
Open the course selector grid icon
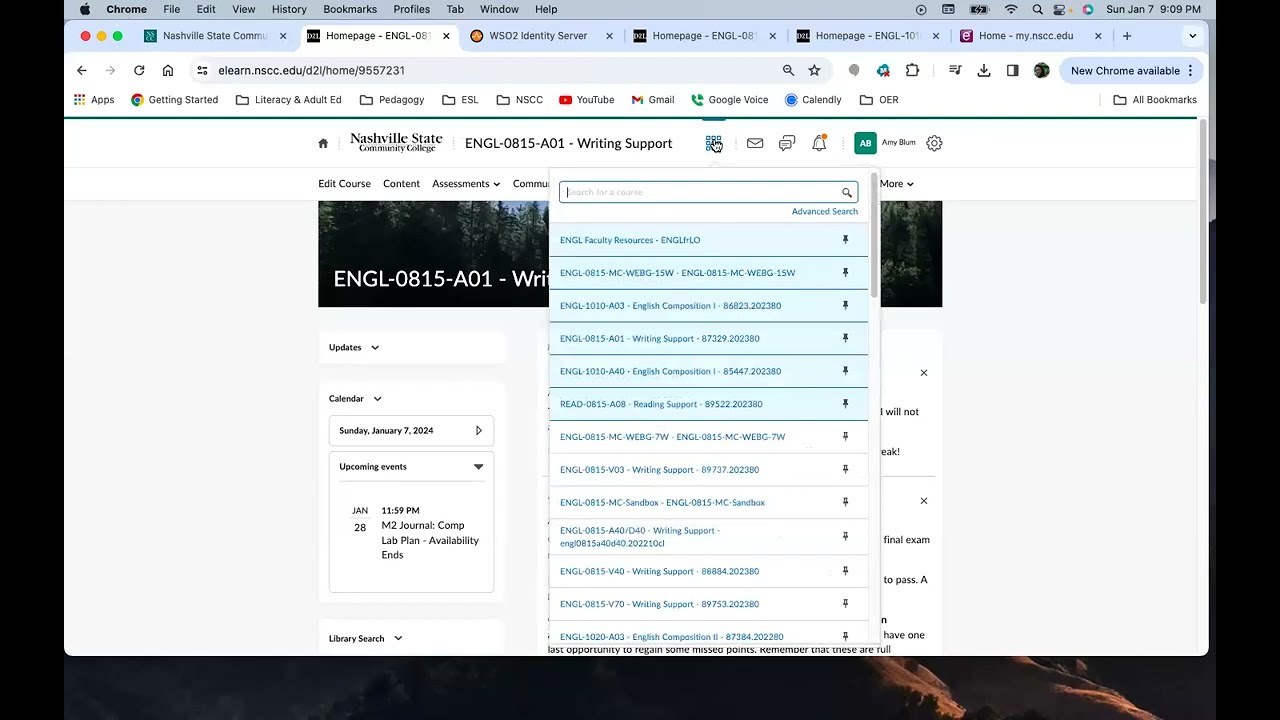[713, 143]
